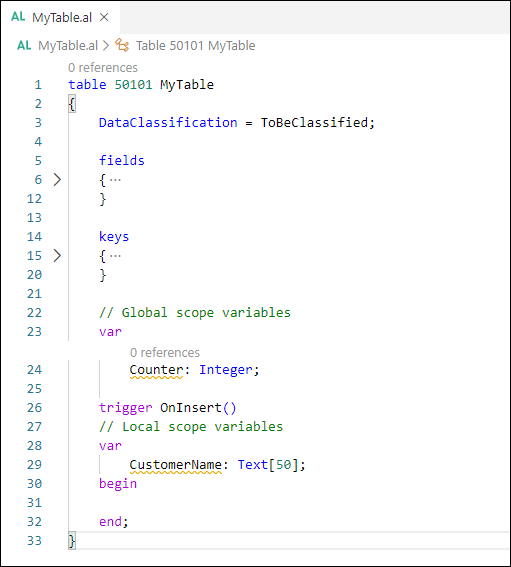Click the begin keyword on line 30
Image resolution: width=511 pixels, height=567 pixels.
118,484
